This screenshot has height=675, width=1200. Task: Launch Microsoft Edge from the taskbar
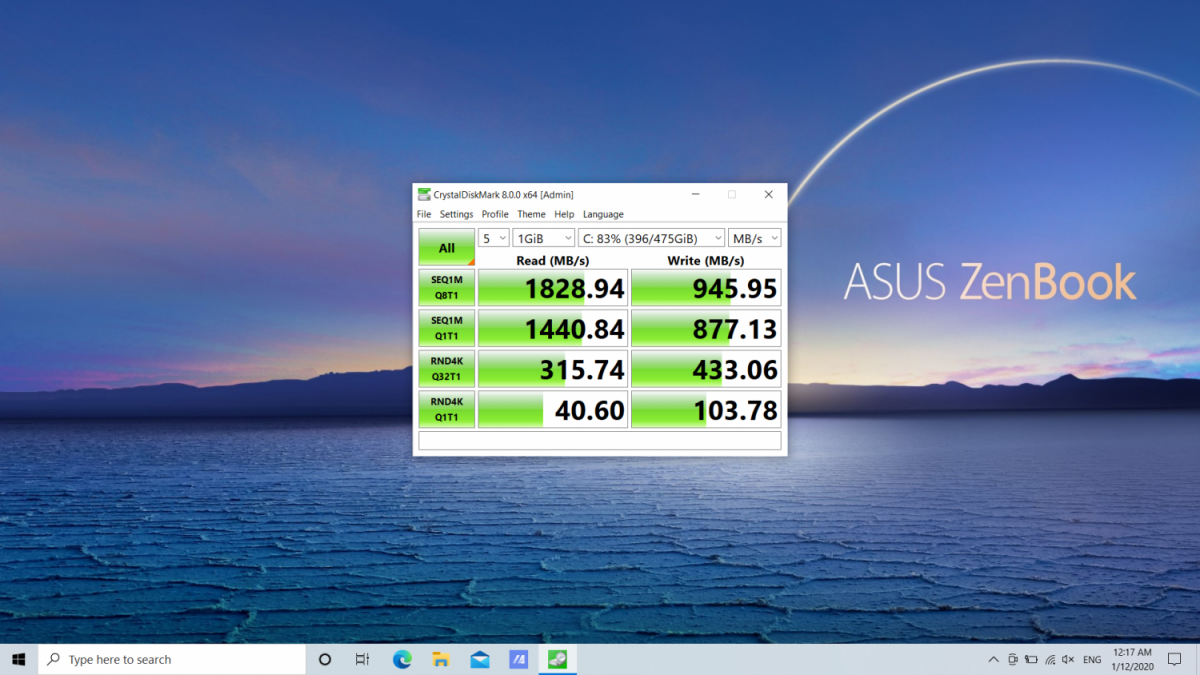[x=402, y=659]
